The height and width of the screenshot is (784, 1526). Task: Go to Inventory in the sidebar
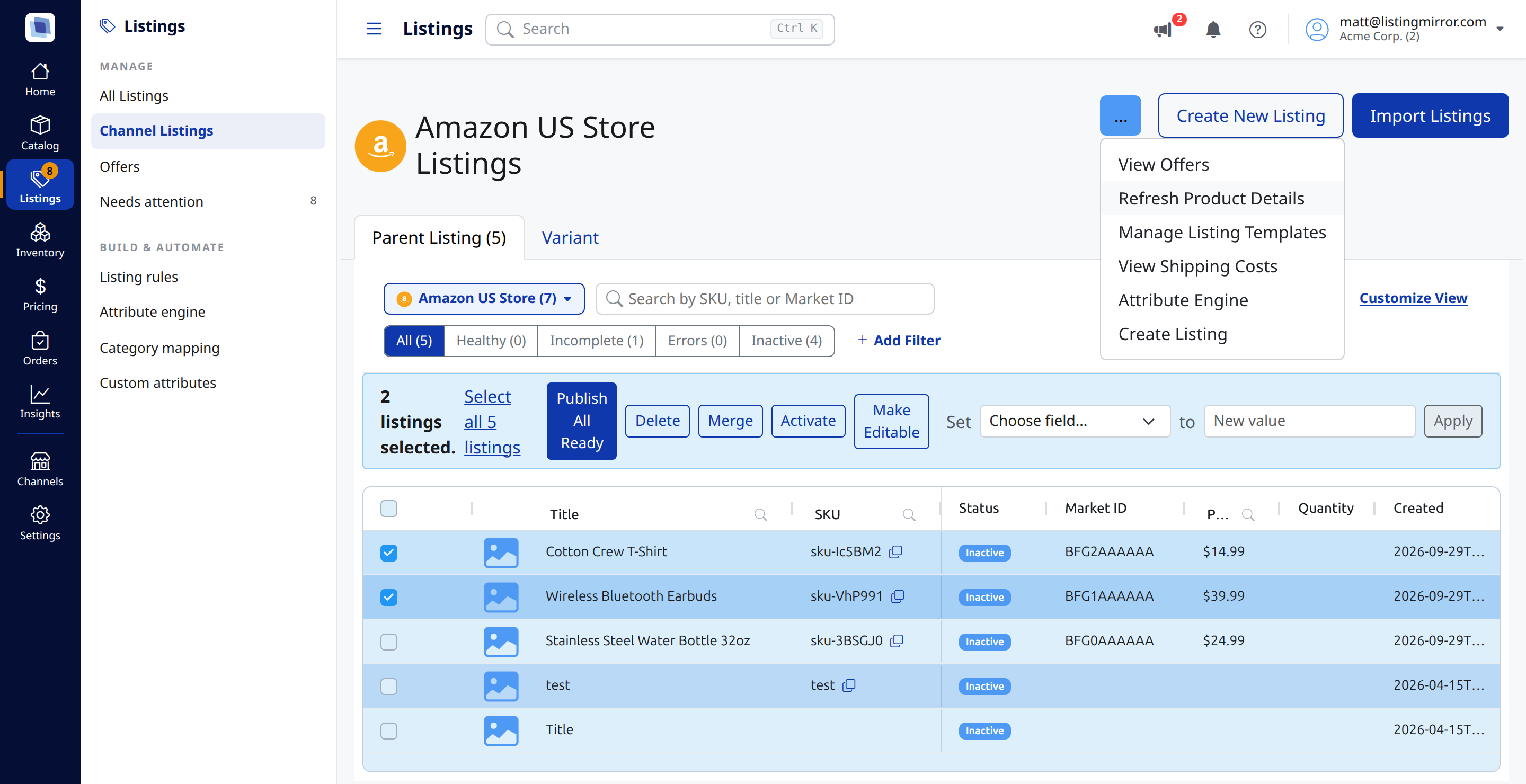[x=40, y=241]
